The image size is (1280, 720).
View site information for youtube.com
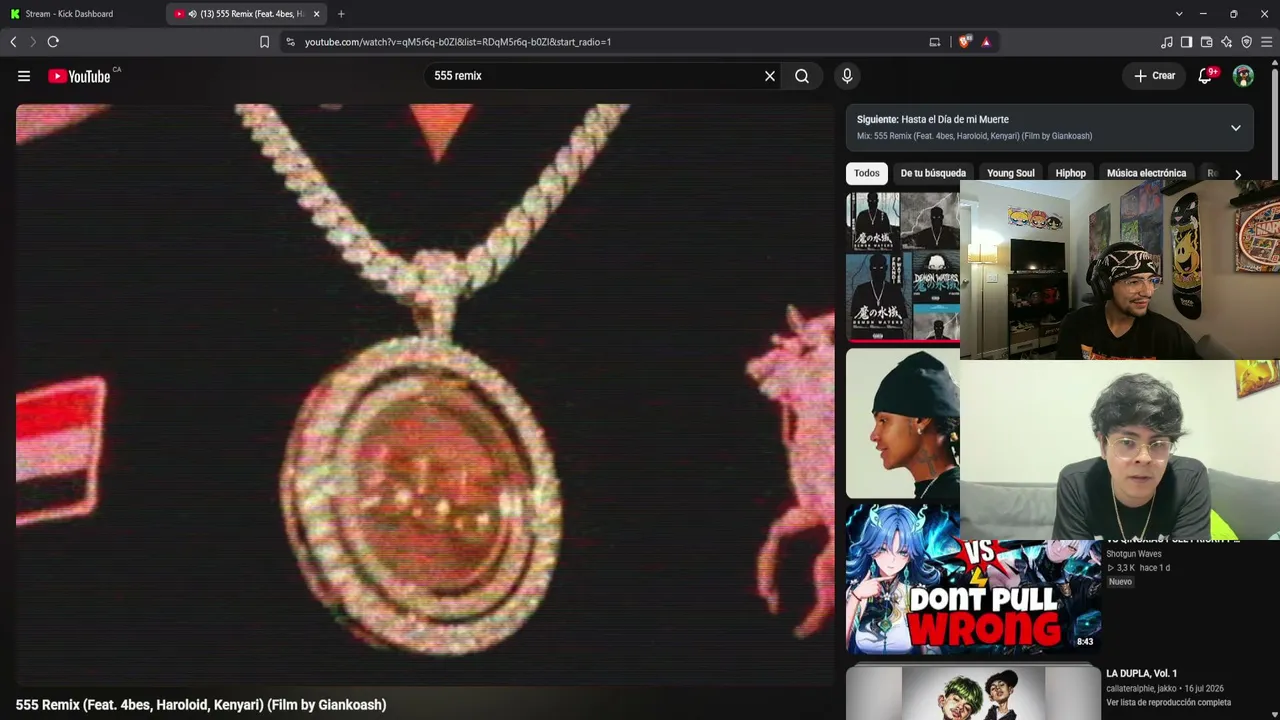coord(290,42)
